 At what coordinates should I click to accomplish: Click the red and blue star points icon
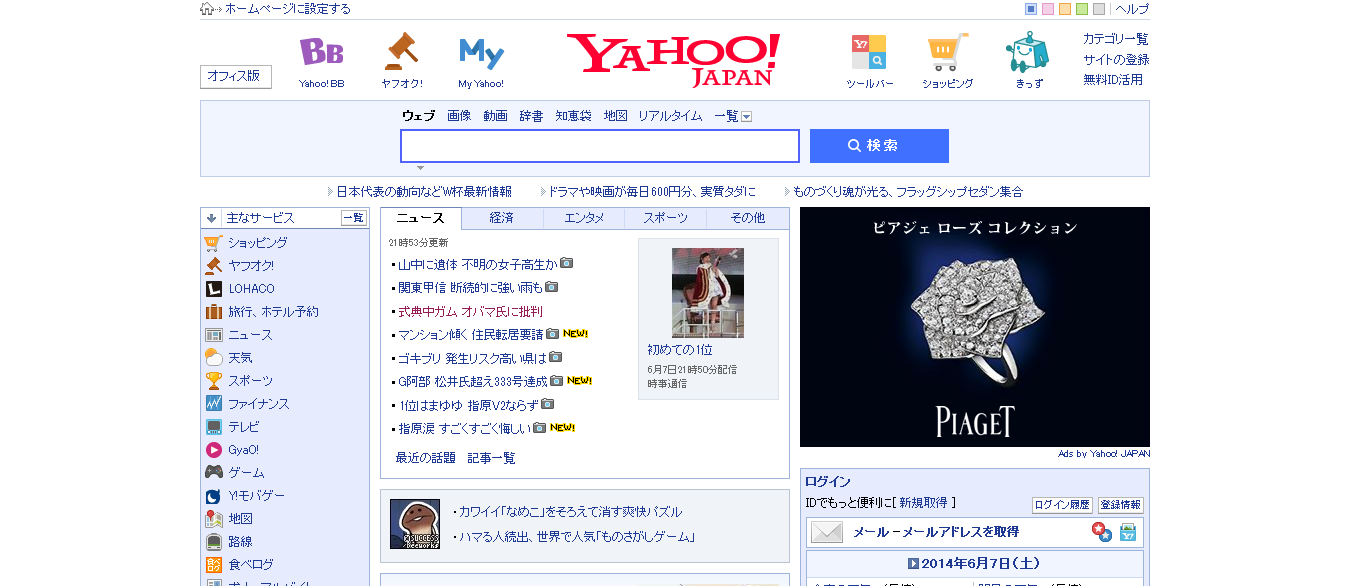coord(1101,532)
